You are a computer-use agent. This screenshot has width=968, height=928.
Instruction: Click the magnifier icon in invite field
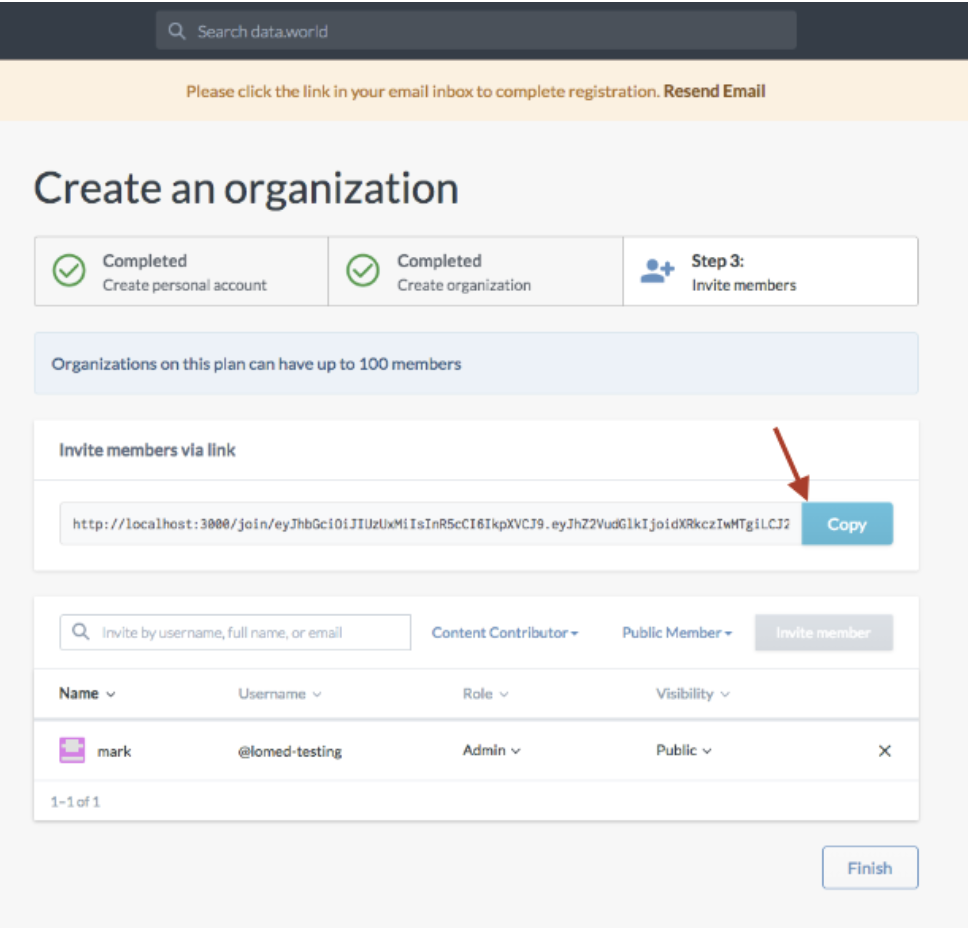tap(80, 632)
